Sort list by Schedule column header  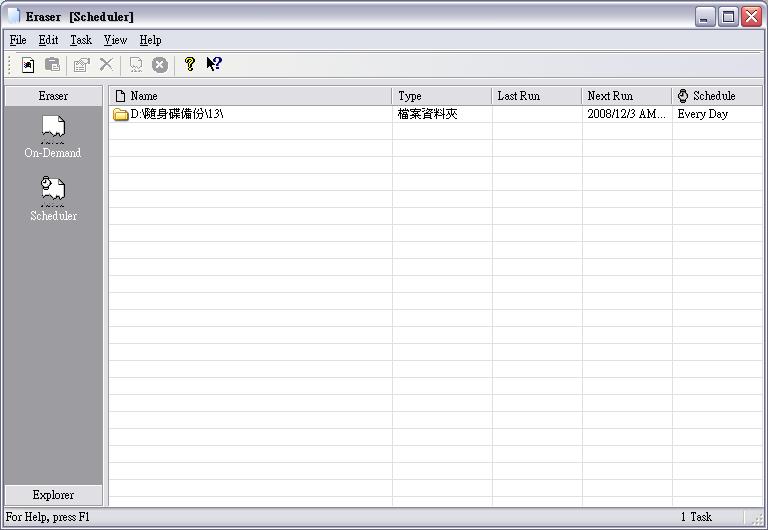[717, 96]
